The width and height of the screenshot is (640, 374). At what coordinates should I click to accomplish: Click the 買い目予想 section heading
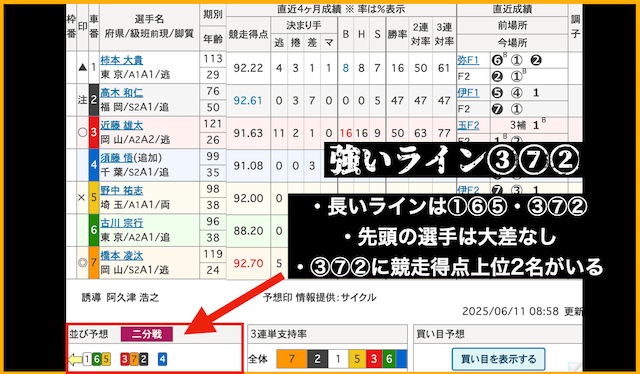440,334
